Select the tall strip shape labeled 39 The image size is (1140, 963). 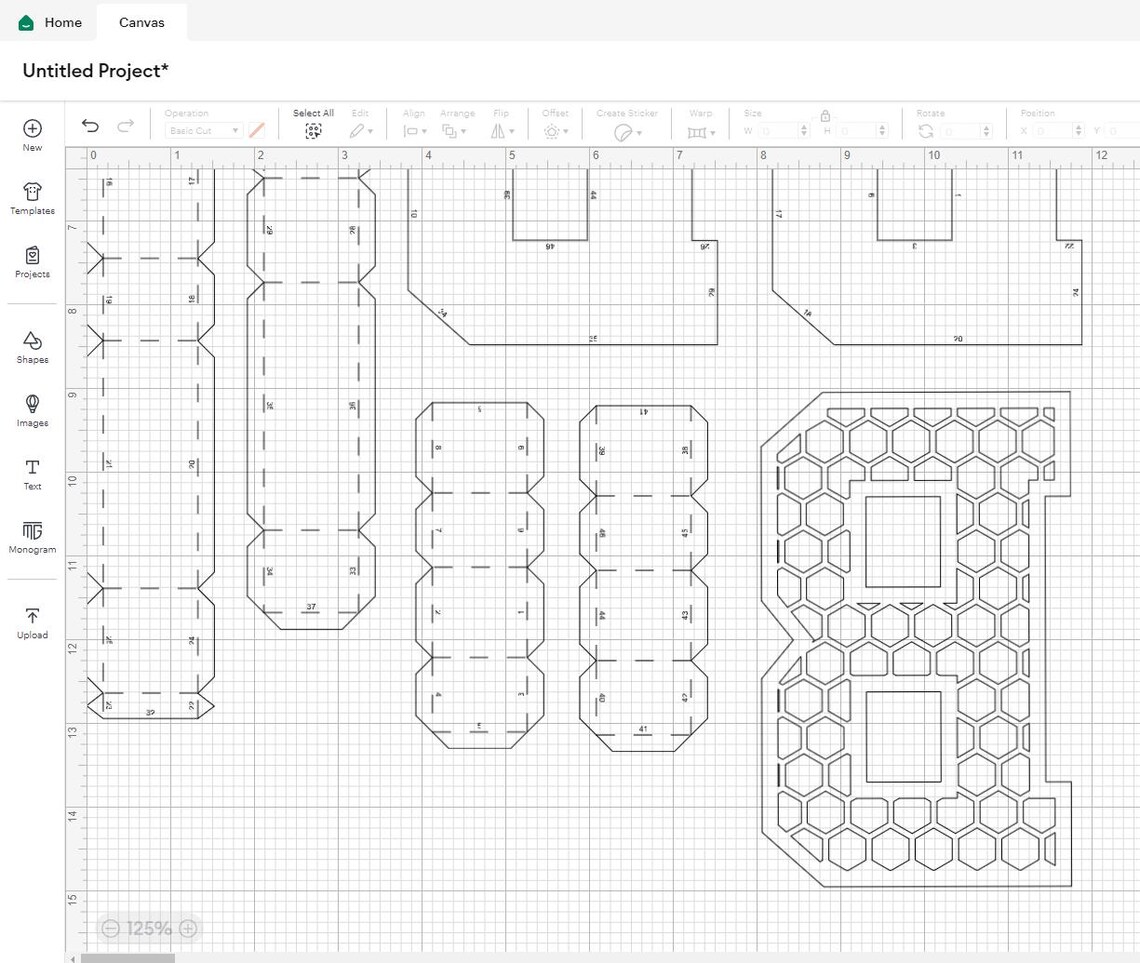(x=150, y=443)
